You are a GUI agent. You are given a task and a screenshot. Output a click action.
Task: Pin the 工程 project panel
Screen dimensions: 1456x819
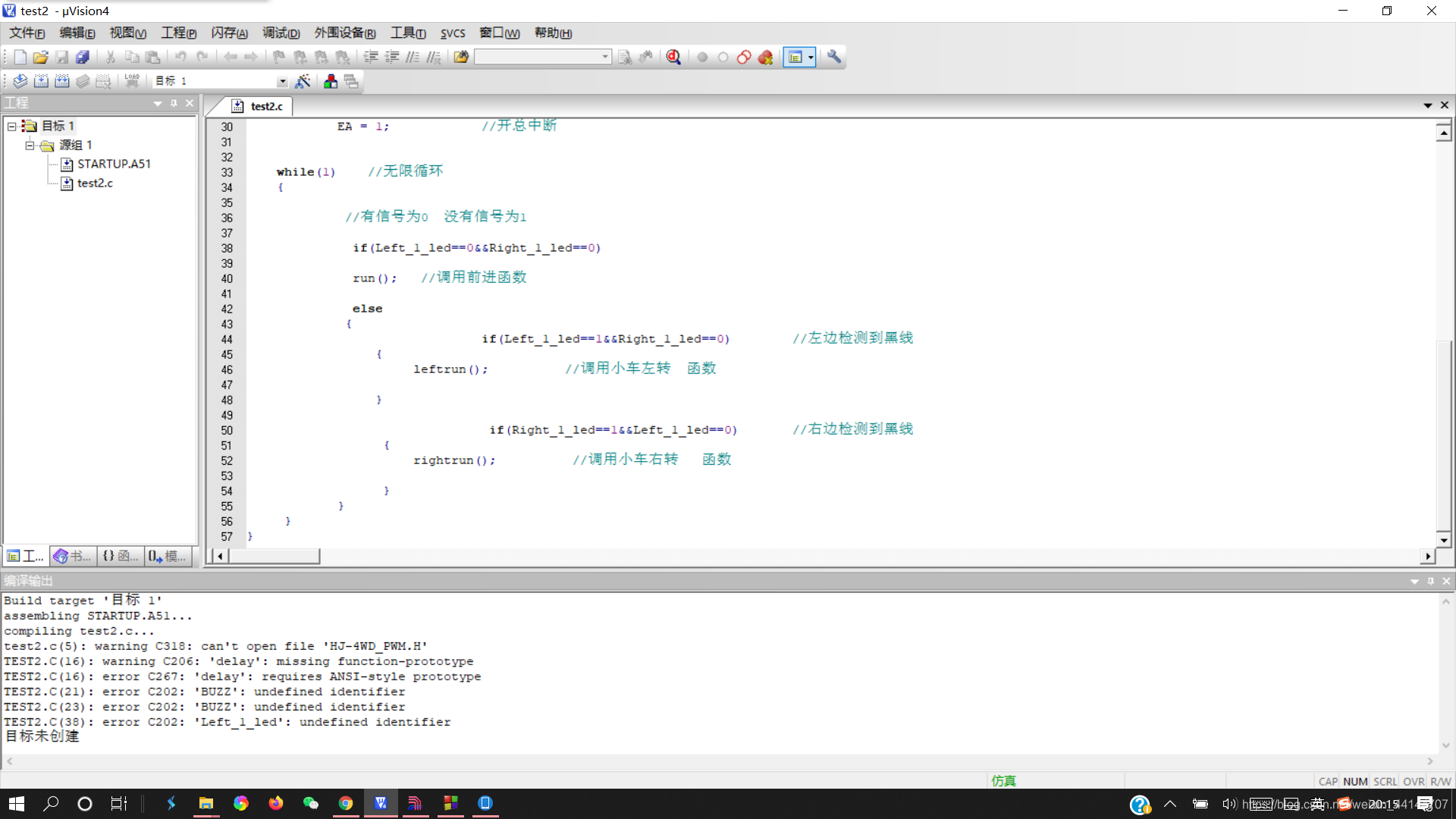point(174,103)
